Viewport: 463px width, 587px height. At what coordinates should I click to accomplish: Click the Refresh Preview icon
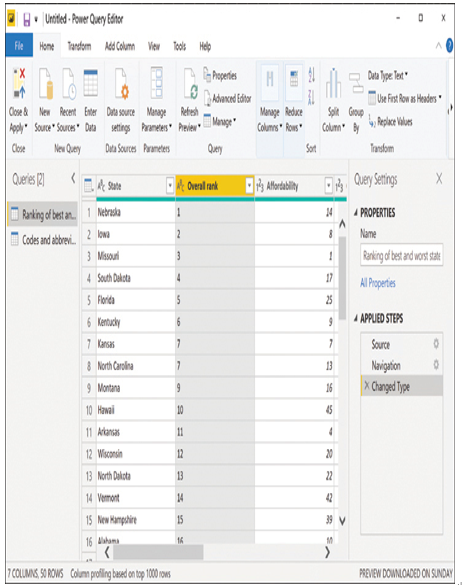[190, 84]
